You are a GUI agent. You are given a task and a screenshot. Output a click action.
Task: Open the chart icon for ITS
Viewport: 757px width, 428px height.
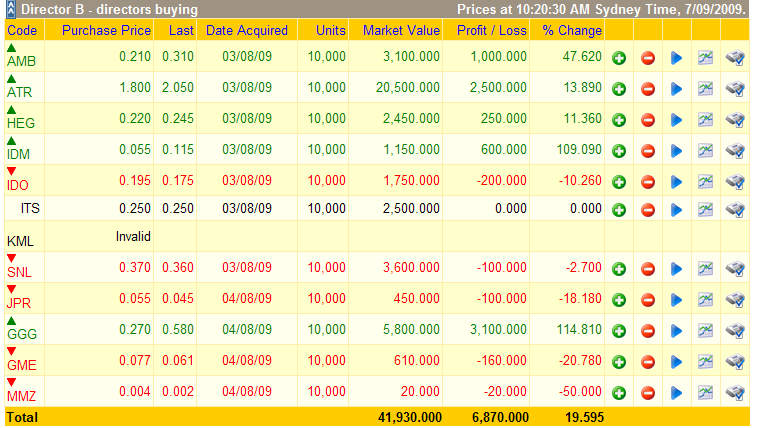click(x=705, y=210)
